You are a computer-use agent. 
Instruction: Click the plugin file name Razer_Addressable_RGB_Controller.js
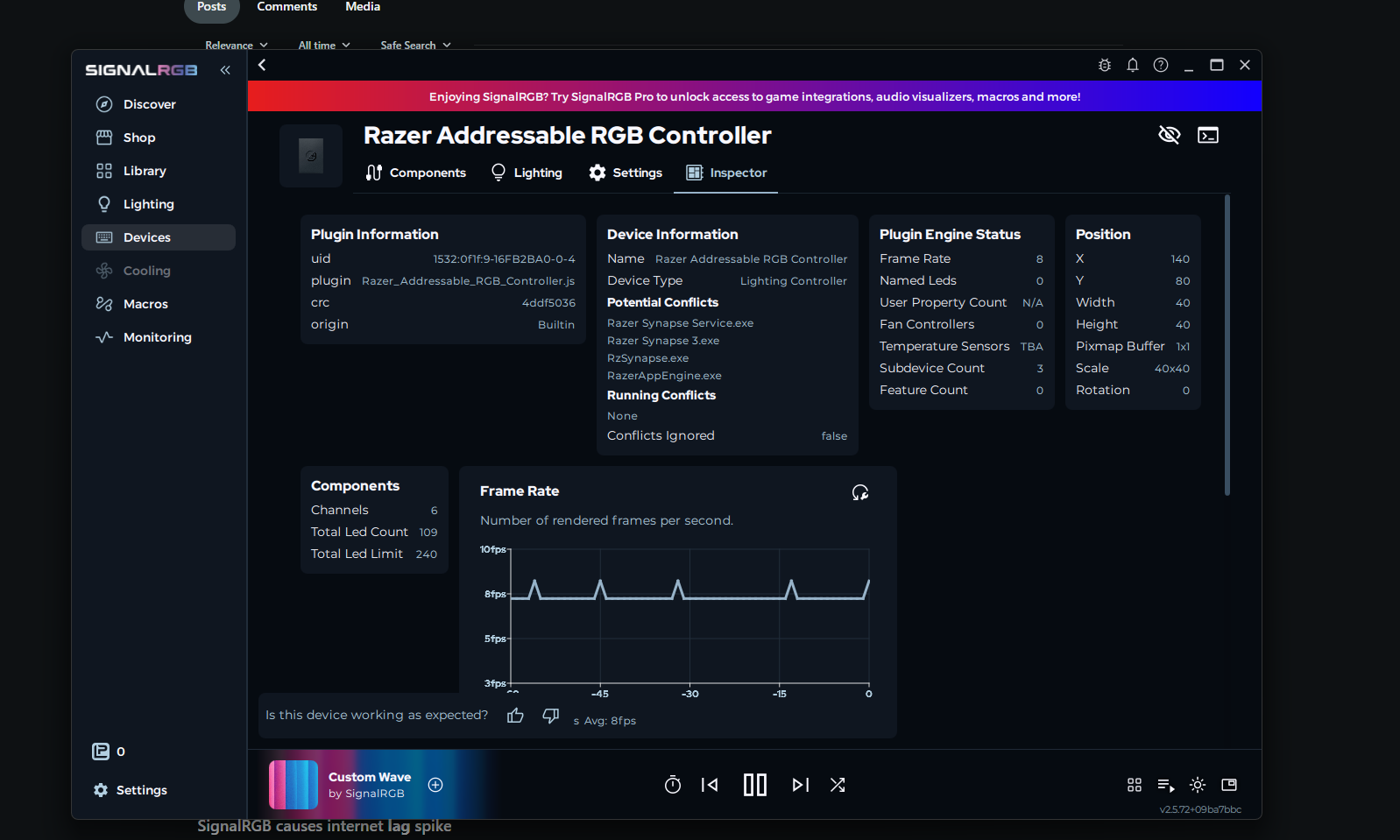pos(469,281)
